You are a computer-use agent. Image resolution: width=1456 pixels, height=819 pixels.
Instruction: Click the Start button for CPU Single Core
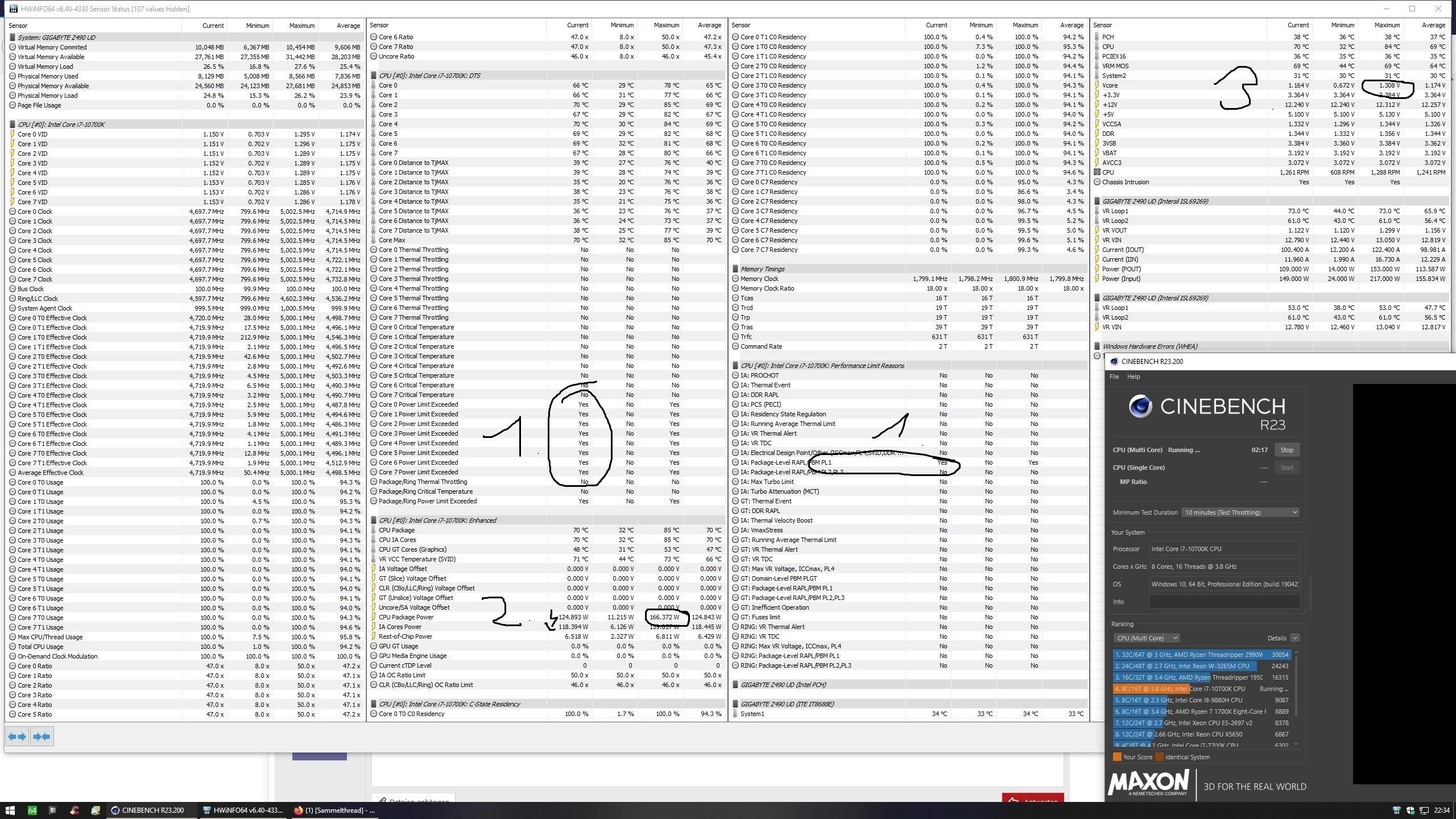pos(1287,468)
